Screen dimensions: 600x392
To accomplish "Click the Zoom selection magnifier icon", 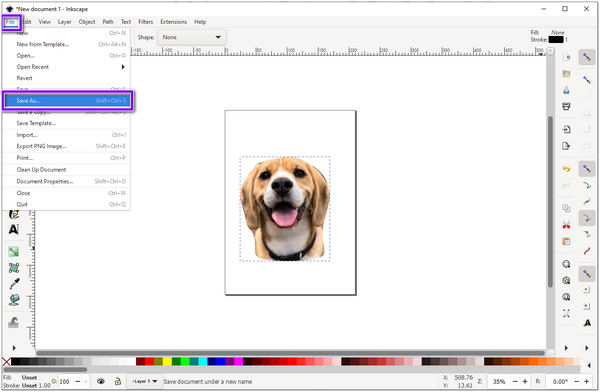I will [567, 264].
